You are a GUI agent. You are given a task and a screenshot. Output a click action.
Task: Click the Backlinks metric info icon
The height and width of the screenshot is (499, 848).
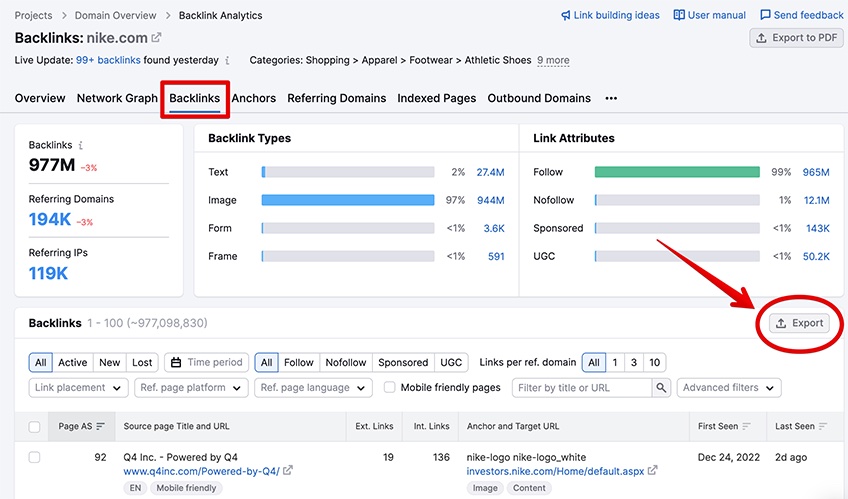click(81, 145)
